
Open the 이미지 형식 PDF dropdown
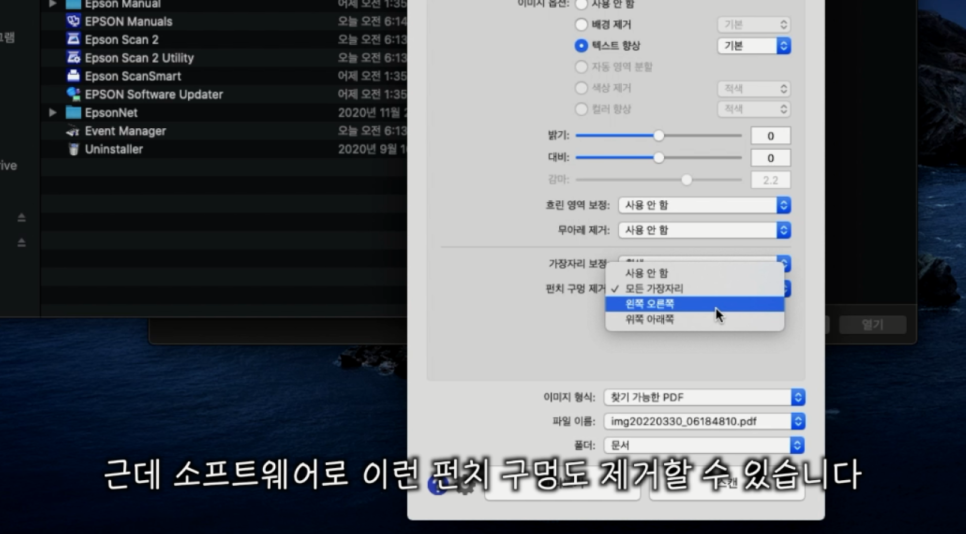click(704, 397)
